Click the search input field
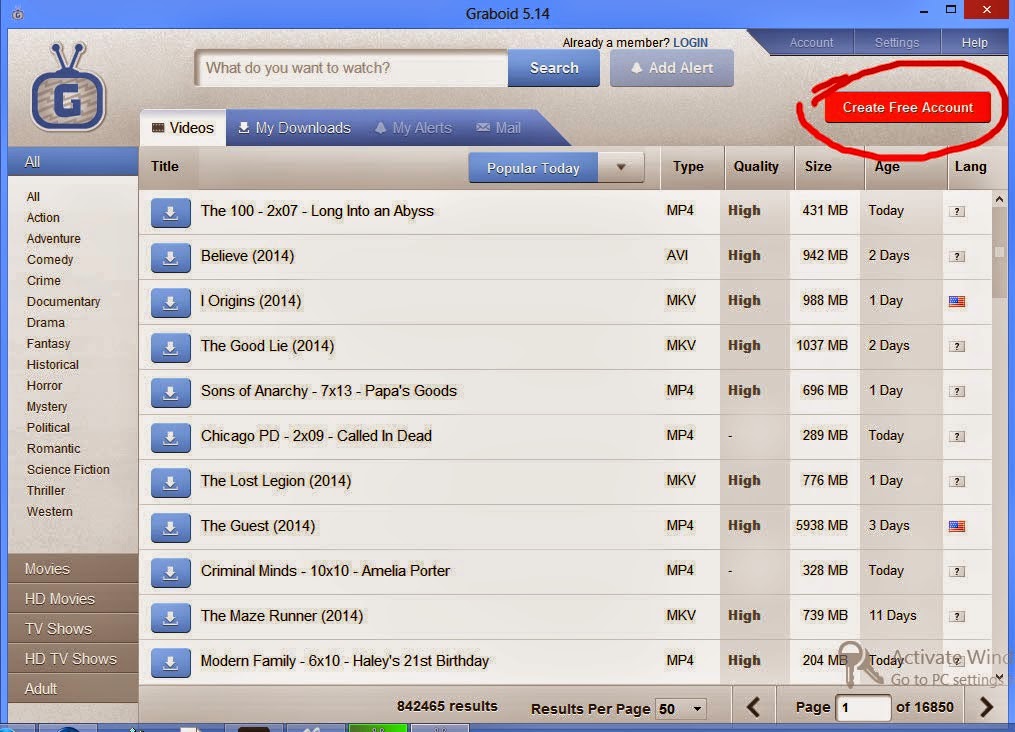The width and height of the screenshot is (1015, 732). 352,68
